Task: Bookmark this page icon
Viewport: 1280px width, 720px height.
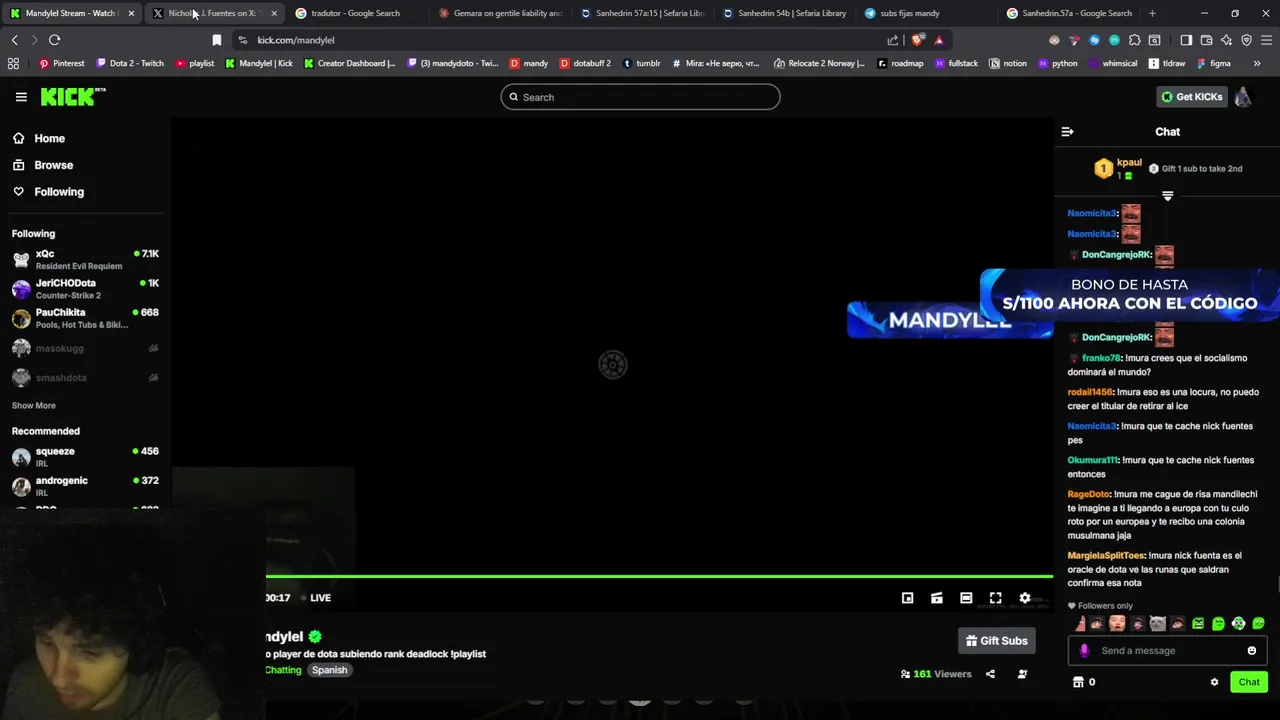Action: coord(216,40)
